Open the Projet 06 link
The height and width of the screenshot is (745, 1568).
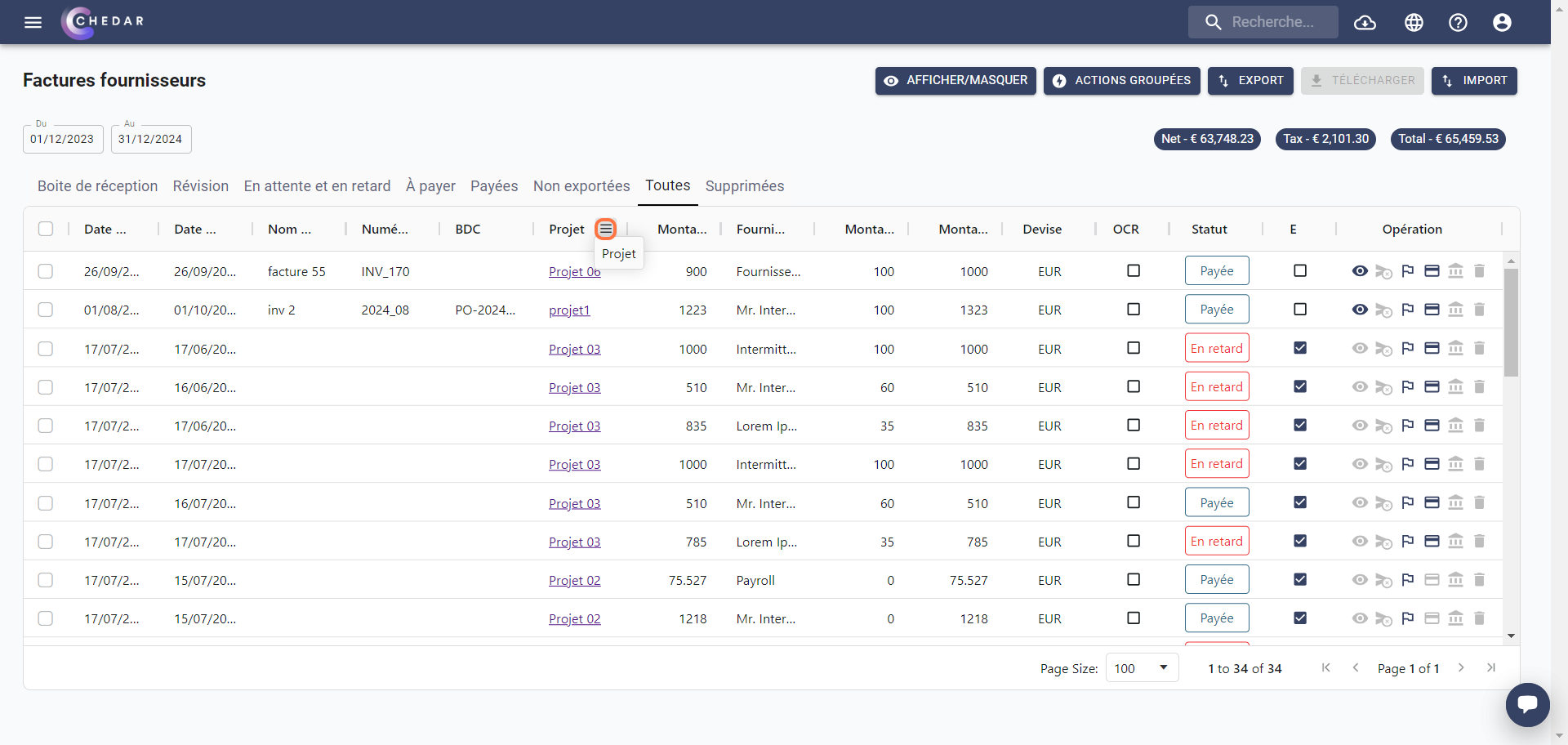(x=575, y=271)
